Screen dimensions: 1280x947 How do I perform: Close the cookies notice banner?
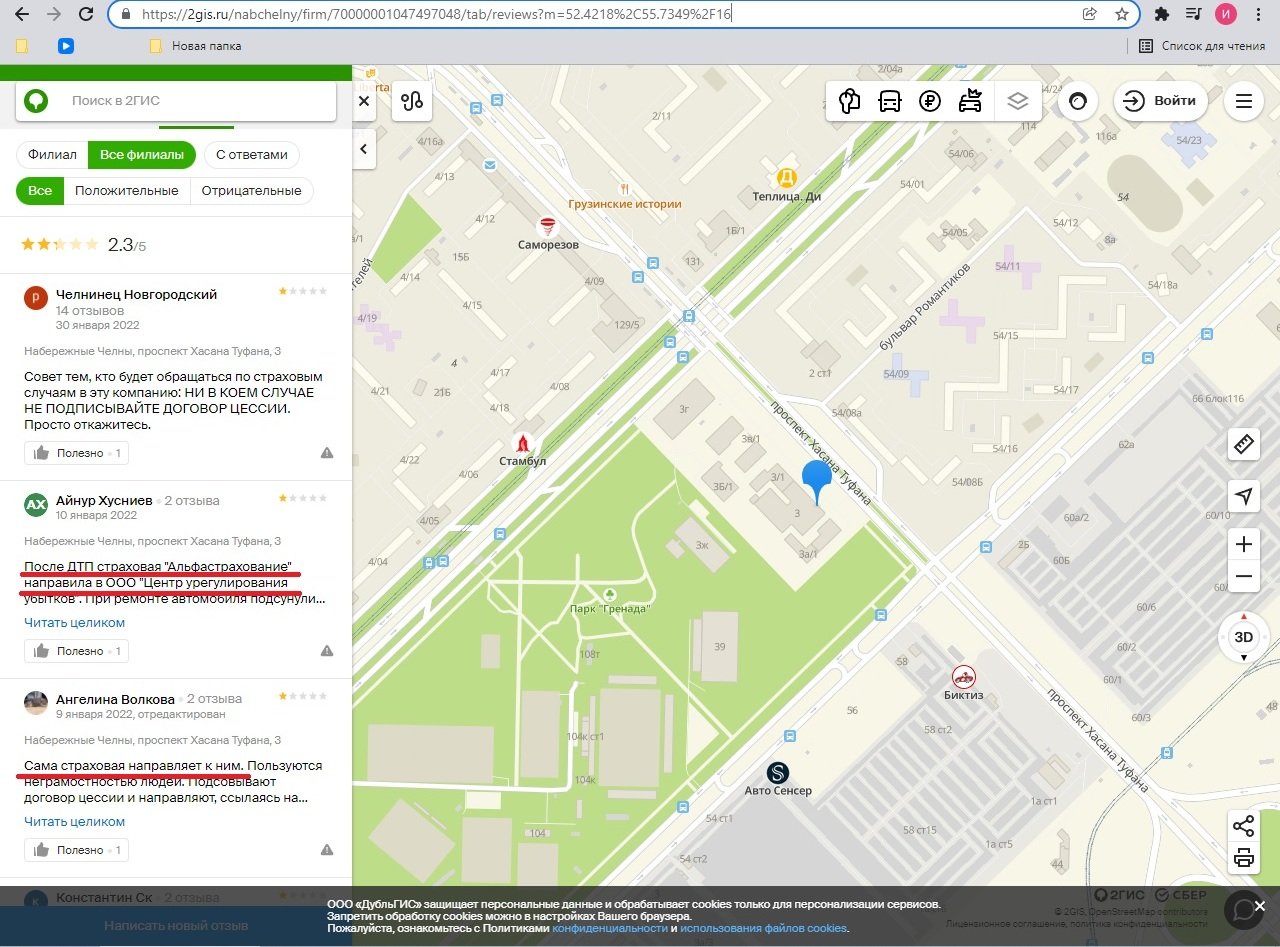(1260, 906)
